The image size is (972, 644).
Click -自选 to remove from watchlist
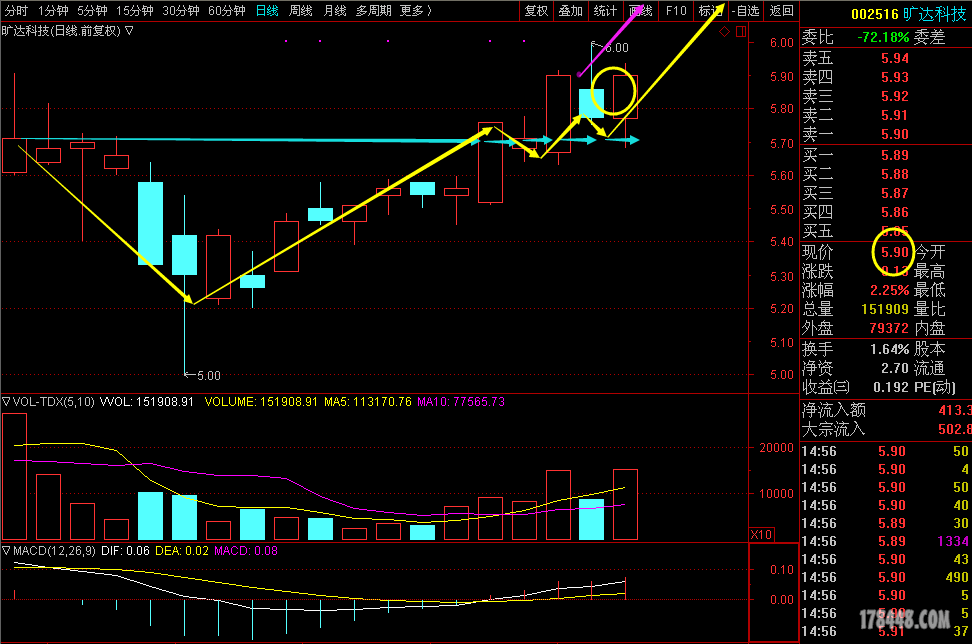(745, 11)
